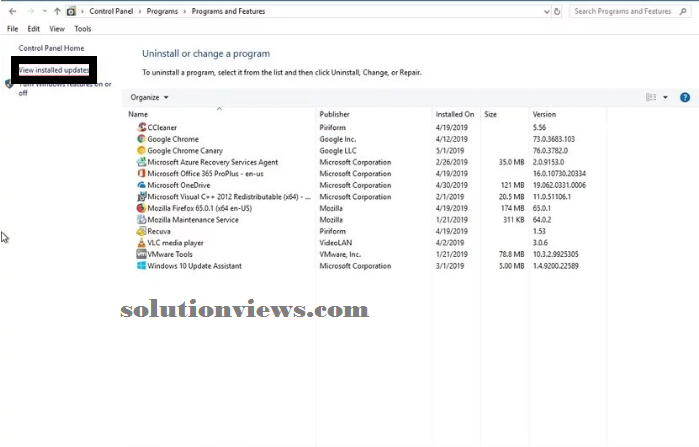Click the Windows features shield icon

click(9, 84)
